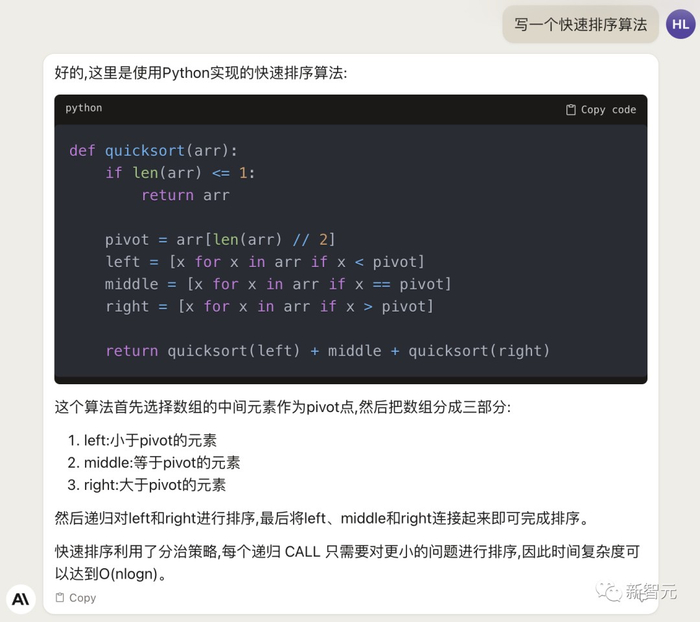This screenshot has height=622, width=700.
Task: Click the clipboard icon below the response
Action: point(60,598)
